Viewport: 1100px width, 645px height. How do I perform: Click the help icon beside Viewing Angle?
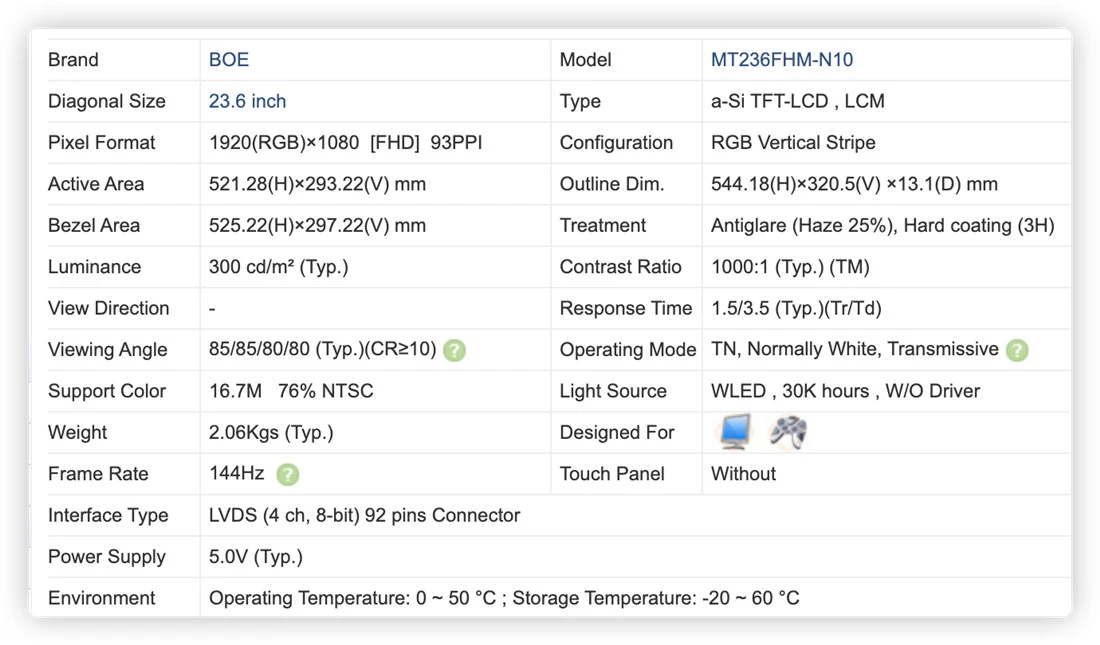pyautogui.click(x=455, y=350)
